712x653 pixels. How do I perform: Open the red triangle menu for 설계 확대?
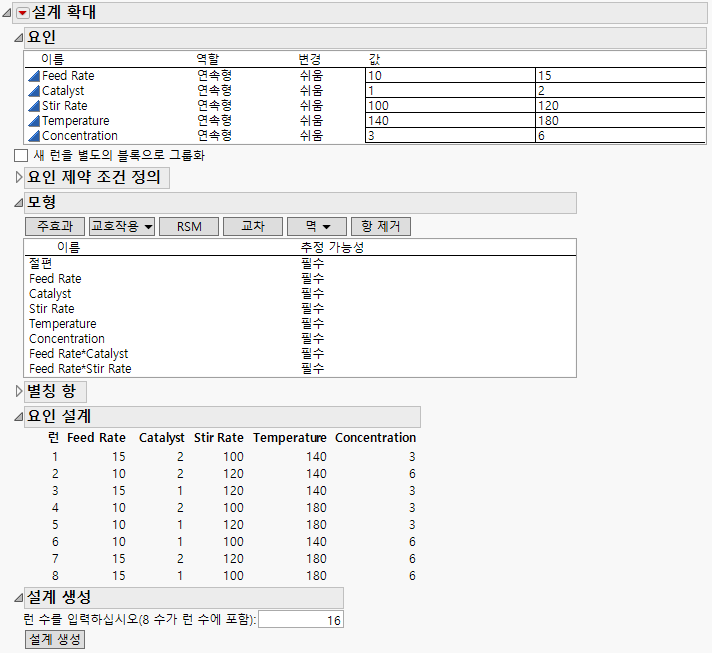[x=23, y=13]
